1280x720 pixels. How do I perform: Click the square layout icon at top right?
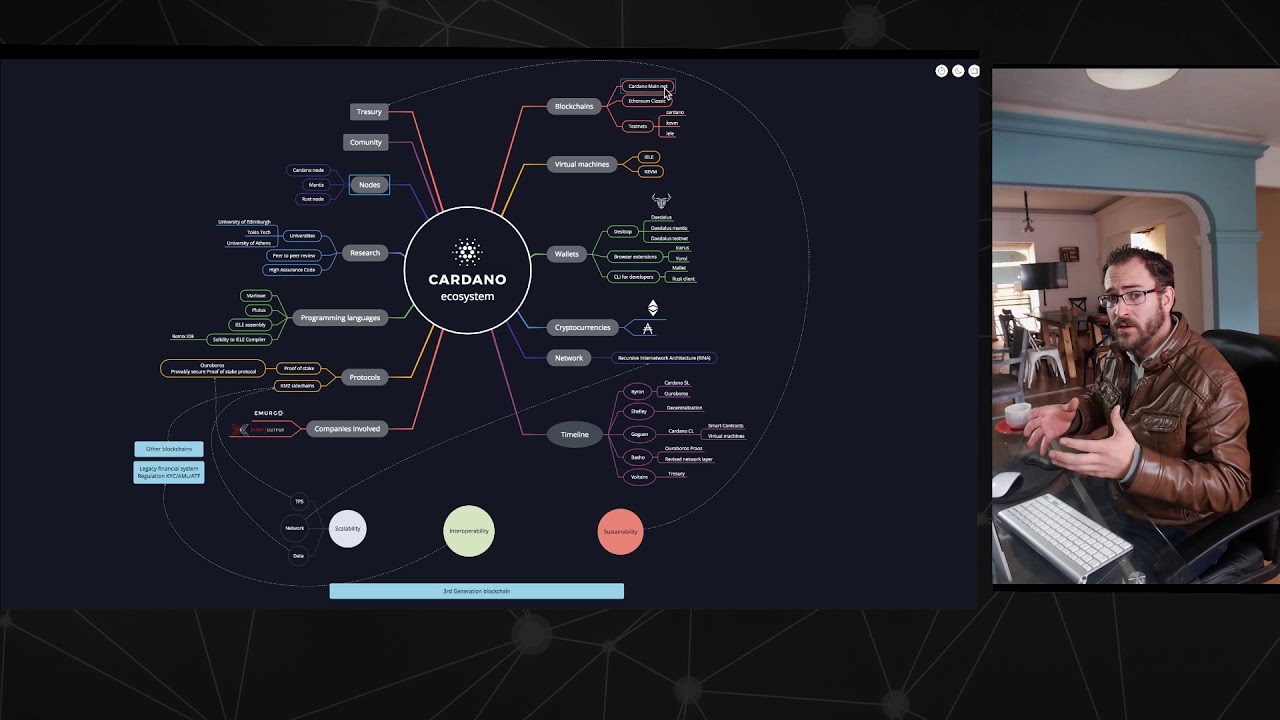coord(974,71)
